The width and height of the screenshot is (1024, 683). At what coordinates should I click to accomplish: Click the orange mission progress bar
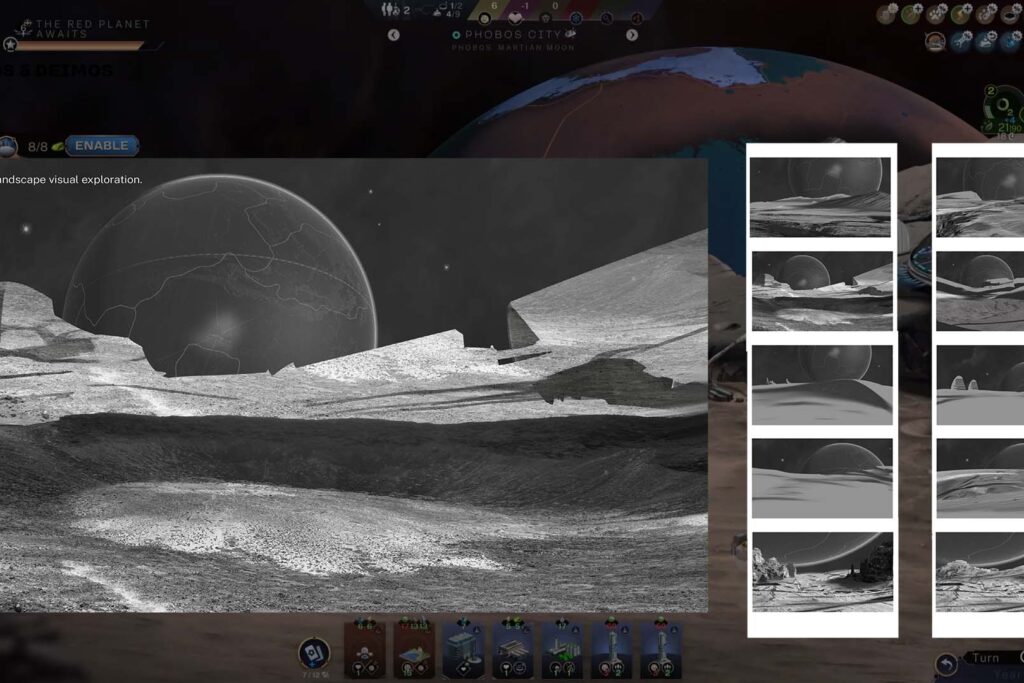(x=80, y=46)
